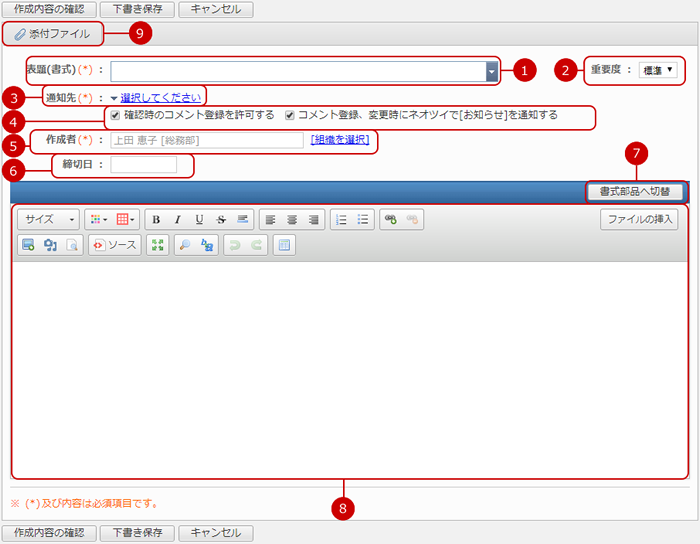
Task: Toggle bold formatting in the editor
Action: (x=155, y=219)
